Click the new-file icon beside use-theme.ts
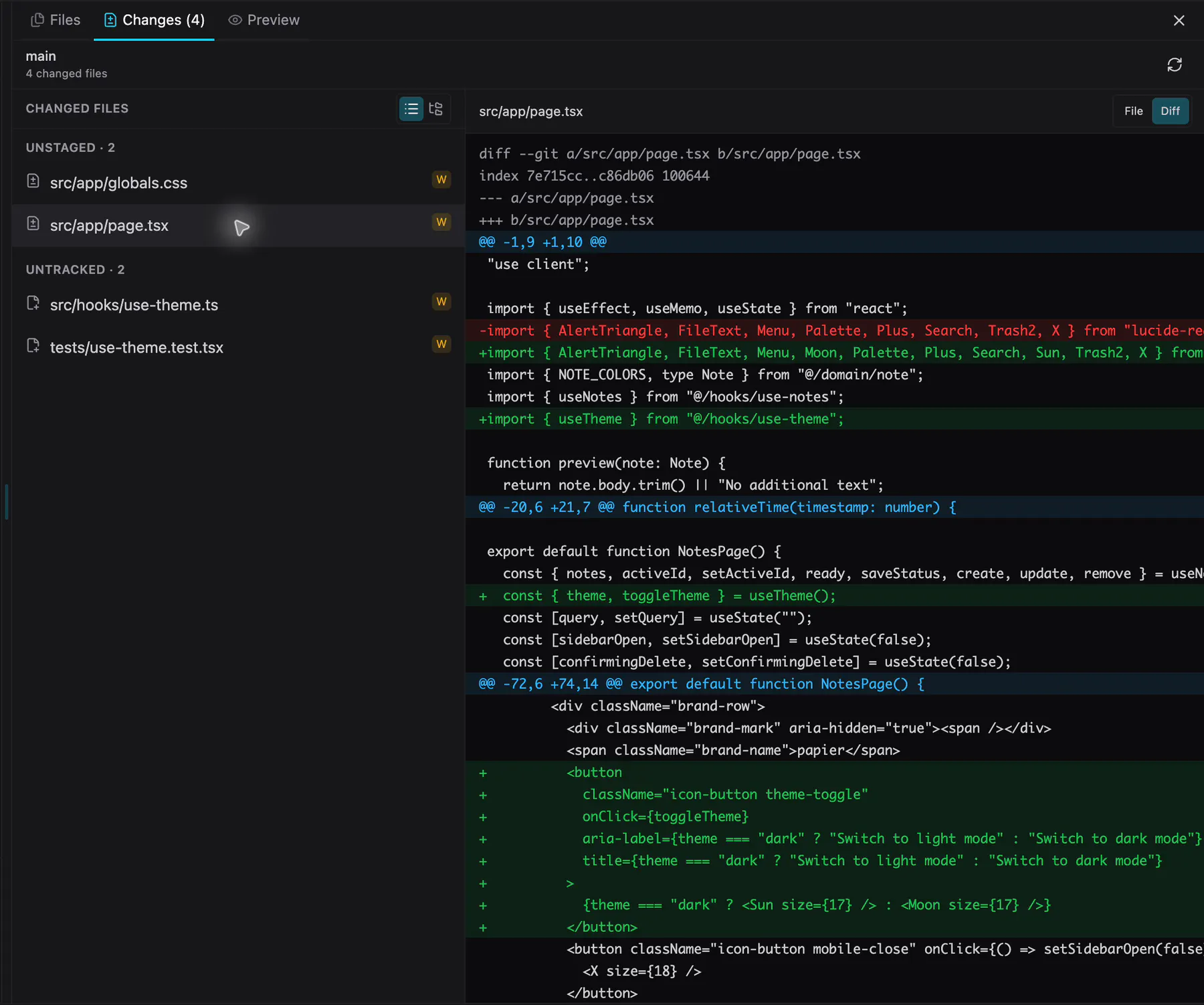The image size is (1204, 1005). tap(33, 303)
